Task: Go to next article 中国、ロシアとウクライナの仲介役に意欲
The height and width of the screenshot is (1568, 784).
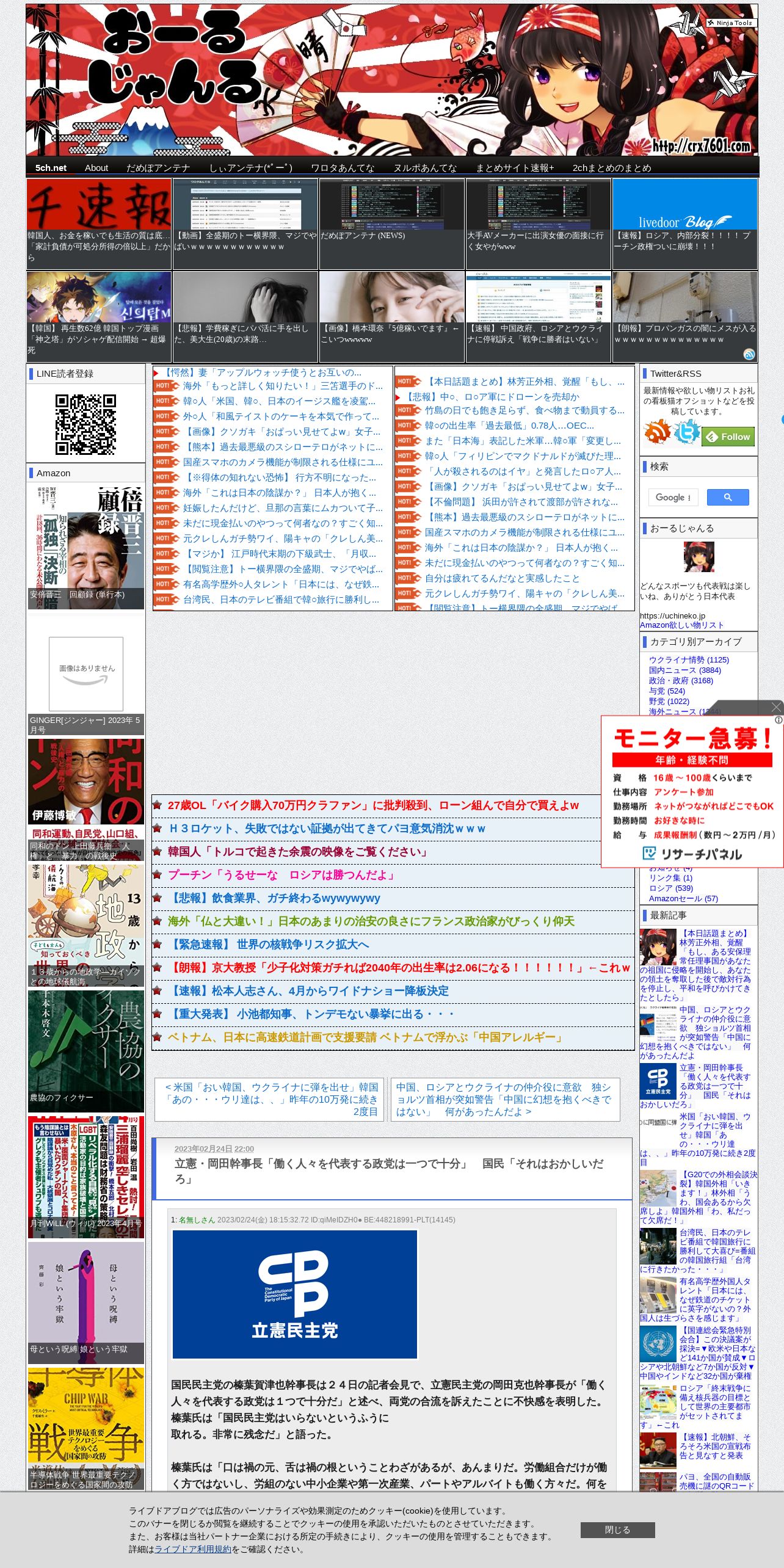Action: coord(505,1099)
